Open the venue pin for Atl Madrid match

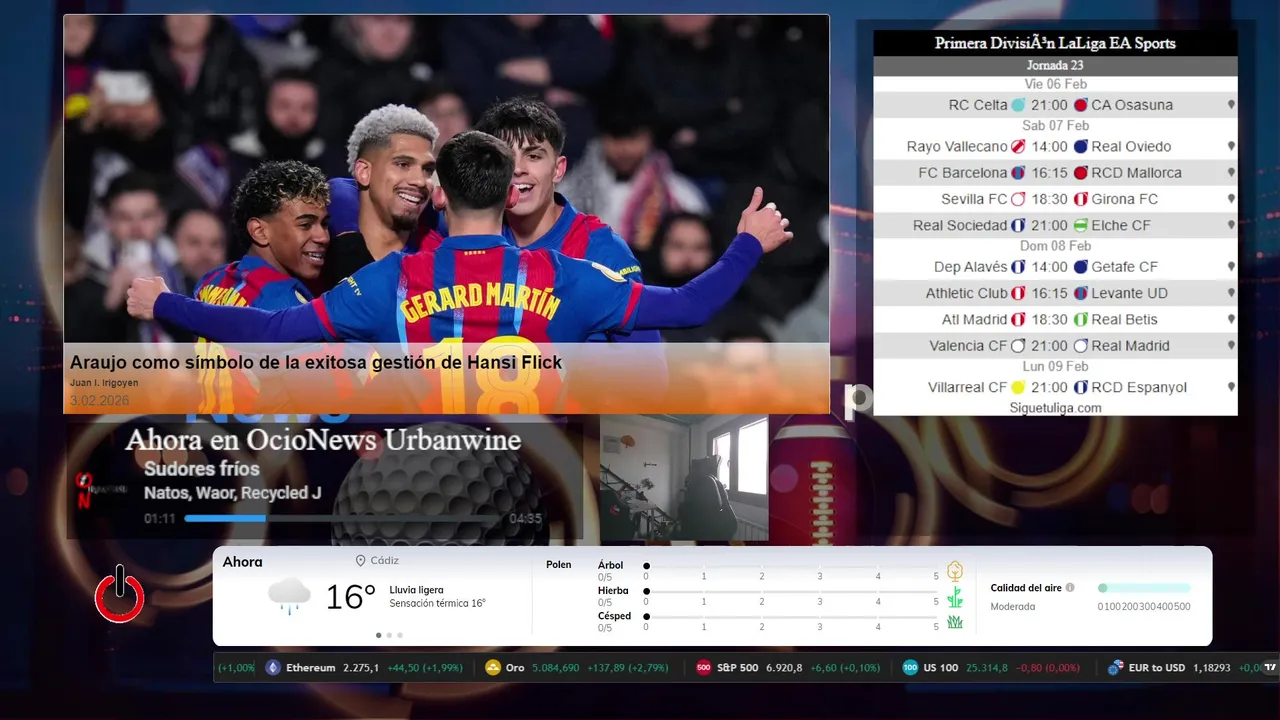click(x=1231, y=319)
